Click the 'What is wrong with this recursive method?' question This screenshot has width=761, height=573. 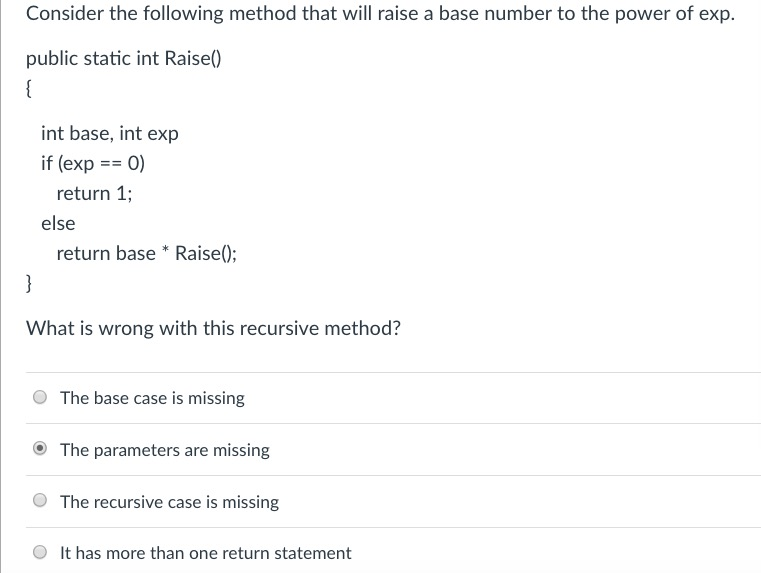point(213,327)
